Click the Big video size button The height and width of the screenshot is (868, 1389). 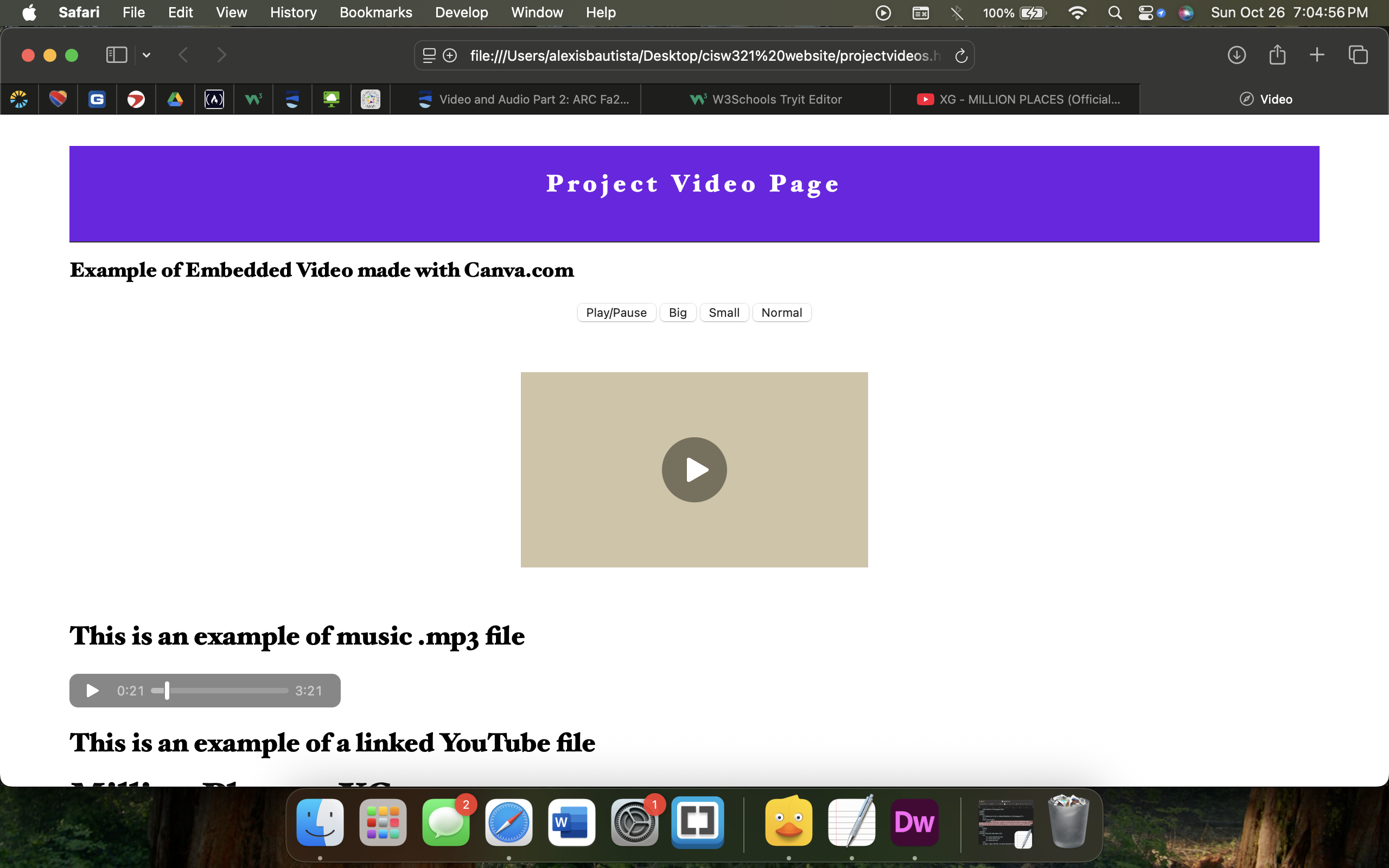click(677, 313)
